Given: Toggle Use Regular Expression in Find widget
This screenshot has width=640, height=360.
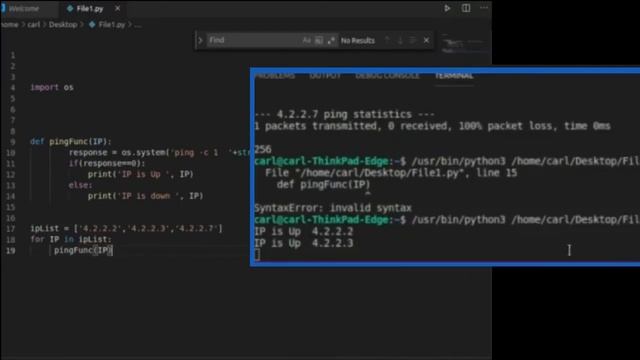Looking at the screenshot, I should [x=331, y=40].
